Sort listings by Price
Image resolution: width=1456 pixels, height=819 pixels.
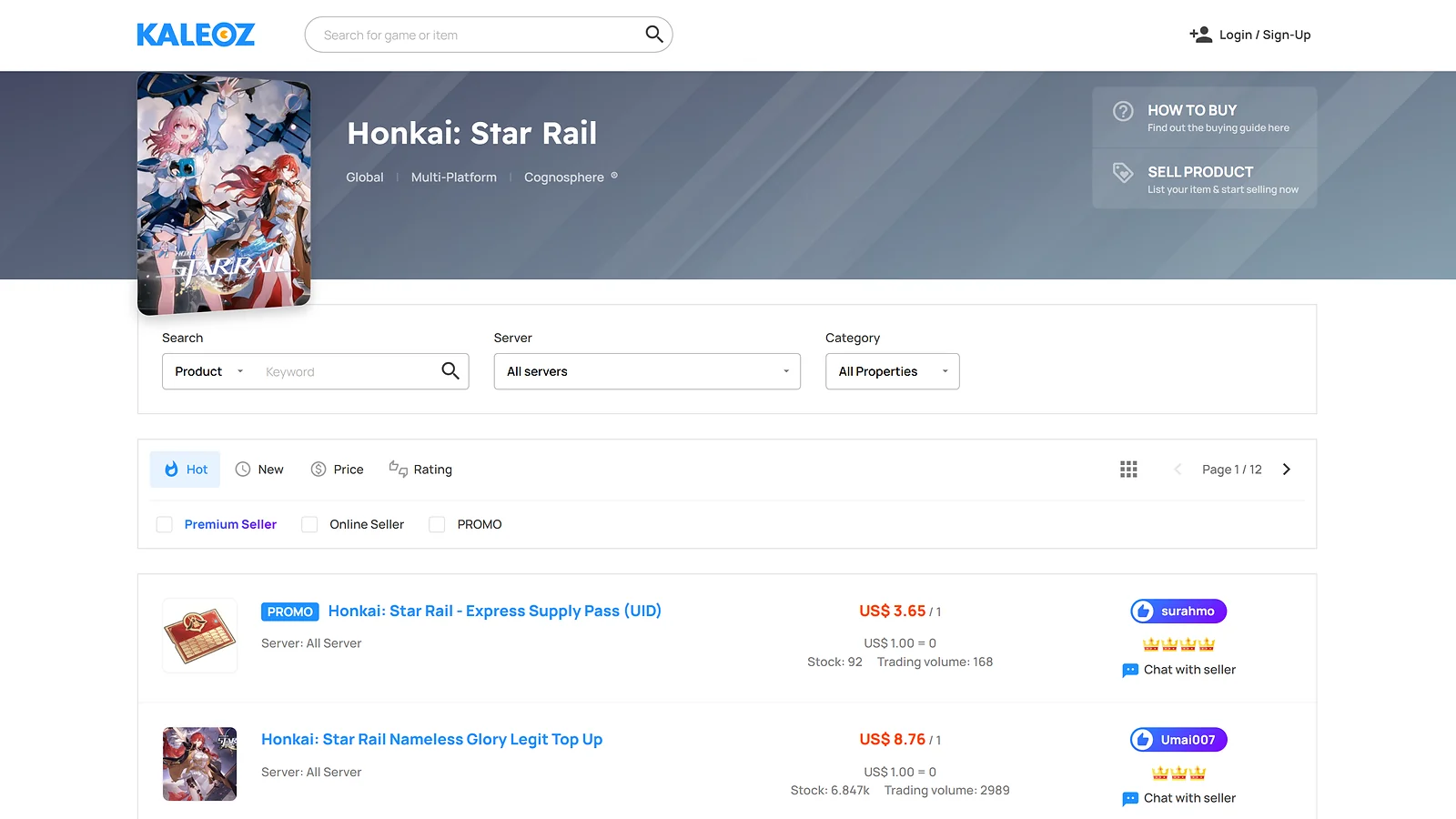(337, 470)
